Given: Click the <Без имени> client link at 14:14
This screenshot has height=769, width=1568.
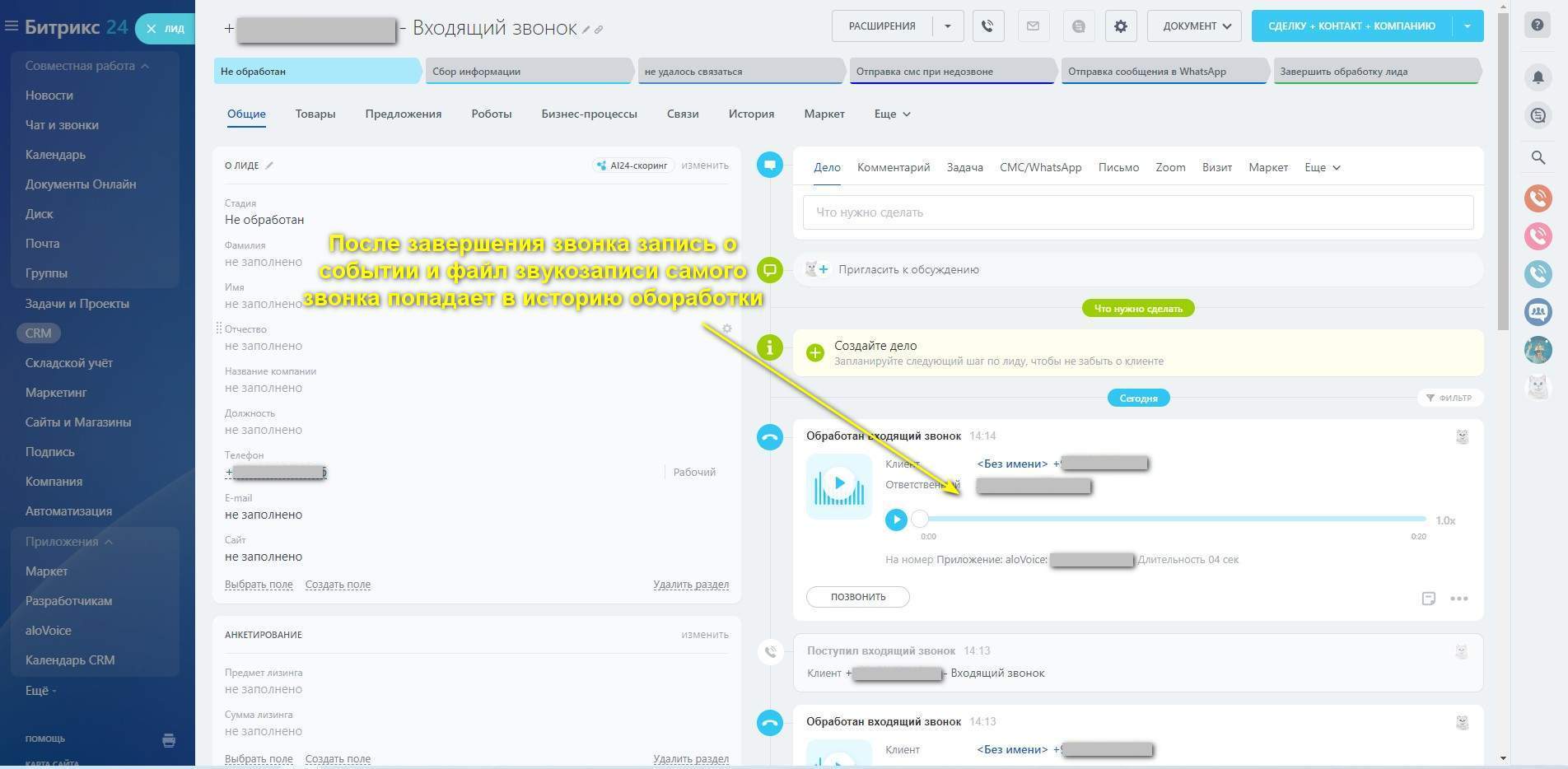Looking at the screenshot, I should [1012, 464].
